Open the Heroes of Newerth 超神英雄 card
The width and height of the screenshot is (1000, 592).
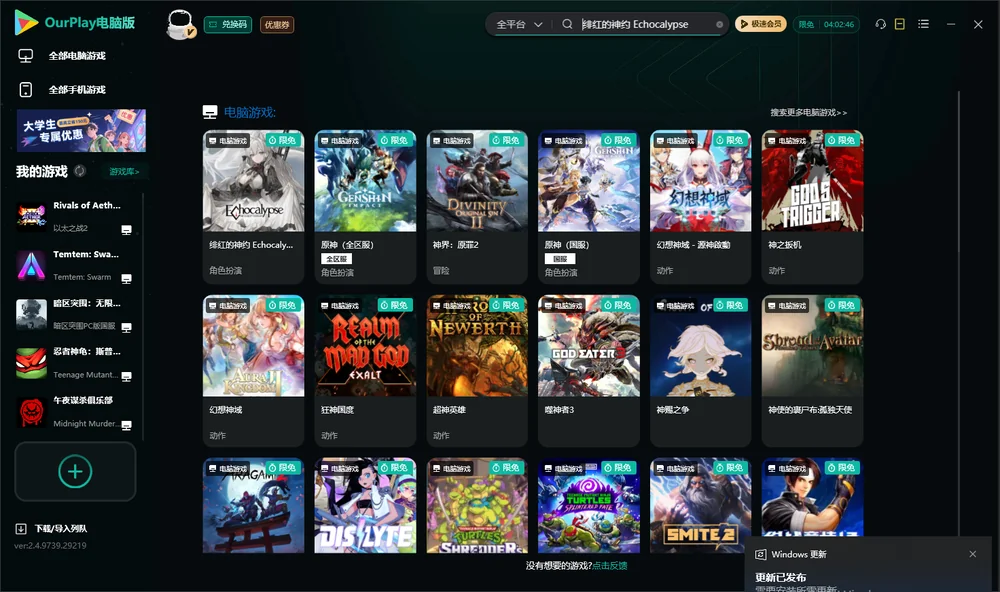point(477,371)
